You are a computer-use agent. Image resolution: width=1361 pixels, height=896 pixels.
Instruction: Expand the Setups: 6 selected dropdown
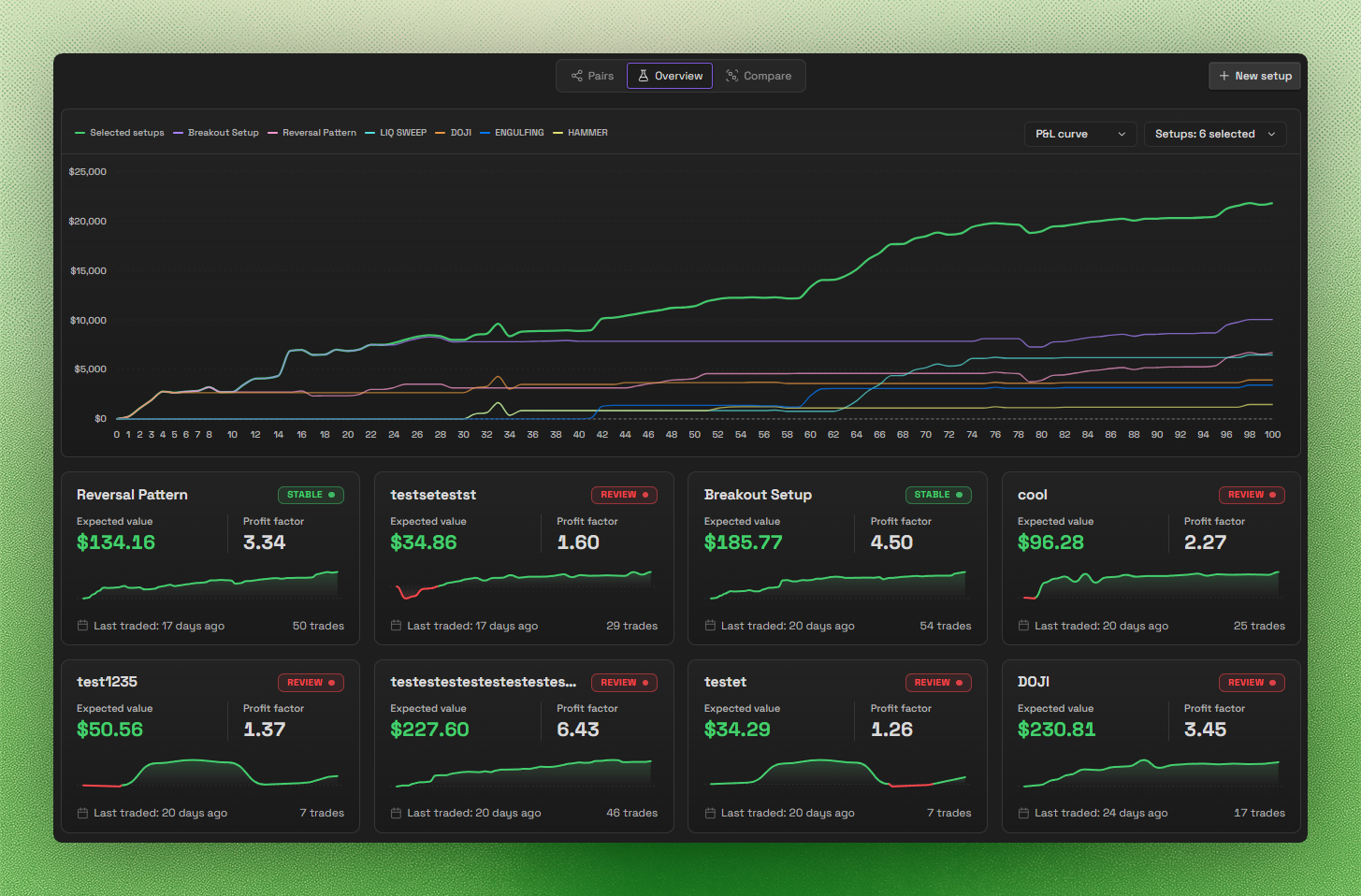point(1215,134)
